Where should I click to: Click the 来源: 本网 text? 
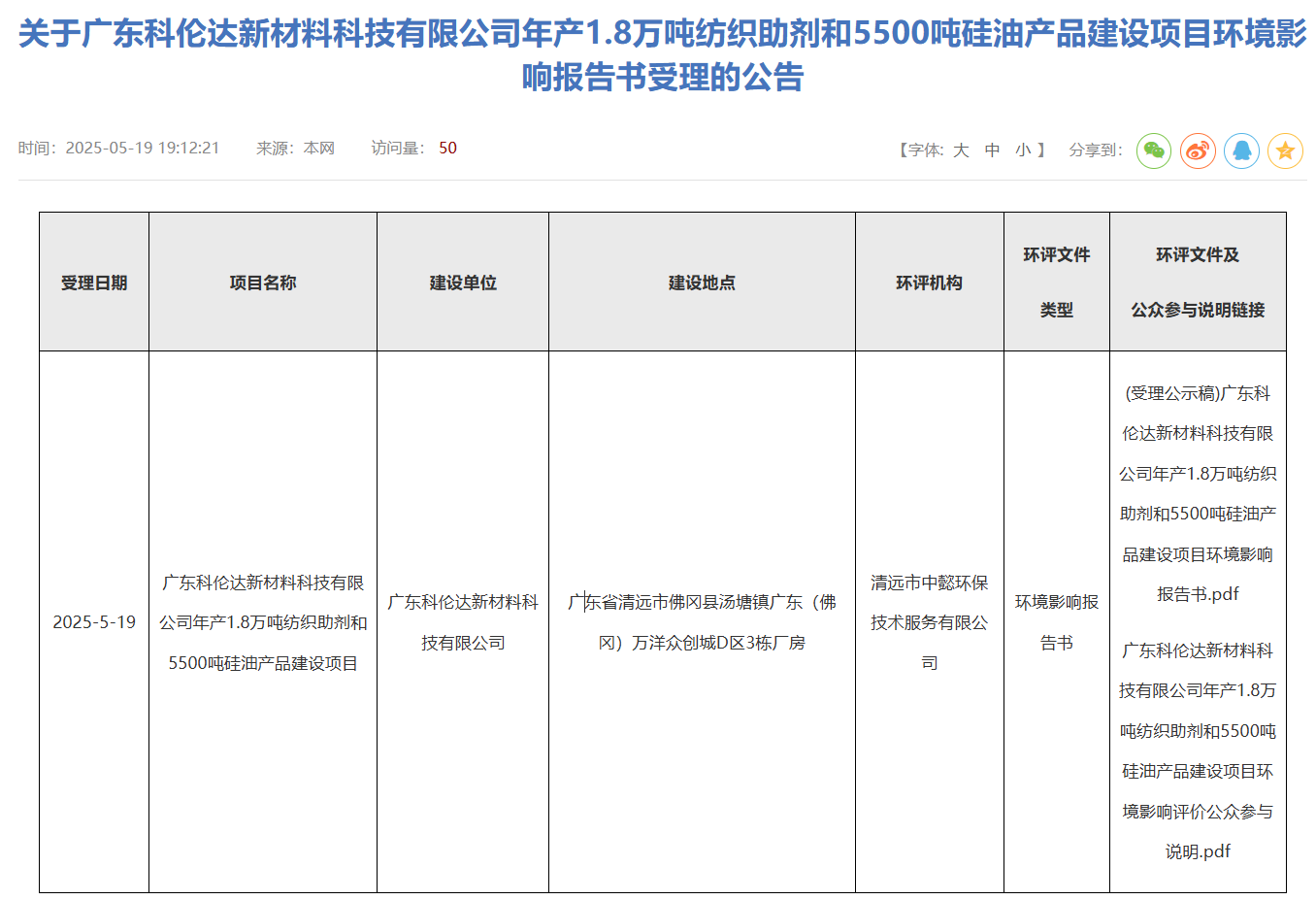click(295, 148)
